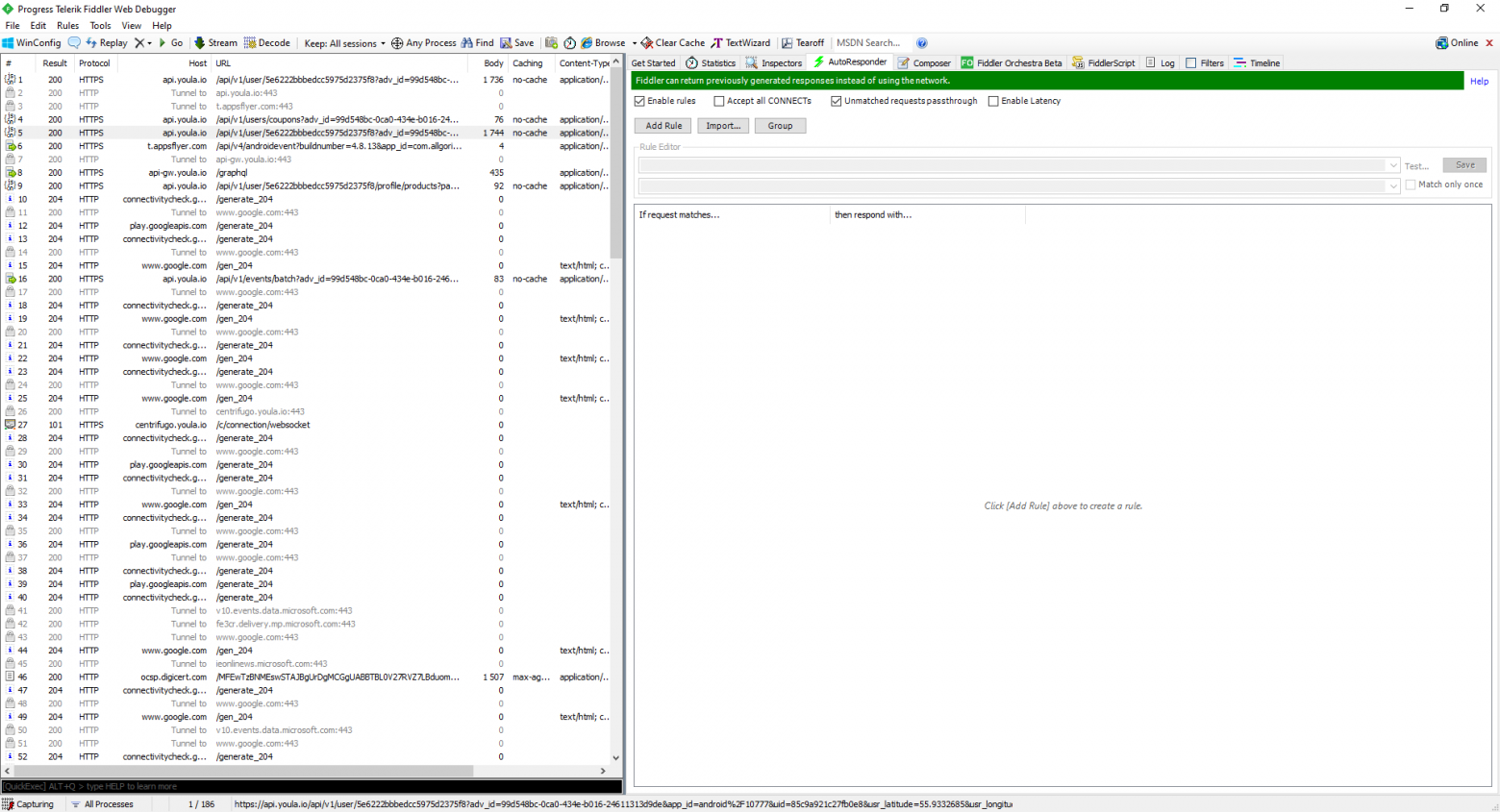Open the AutoResponder Help link
This screenshot has width=1500, height=812.
click(x=1479, y=82)
